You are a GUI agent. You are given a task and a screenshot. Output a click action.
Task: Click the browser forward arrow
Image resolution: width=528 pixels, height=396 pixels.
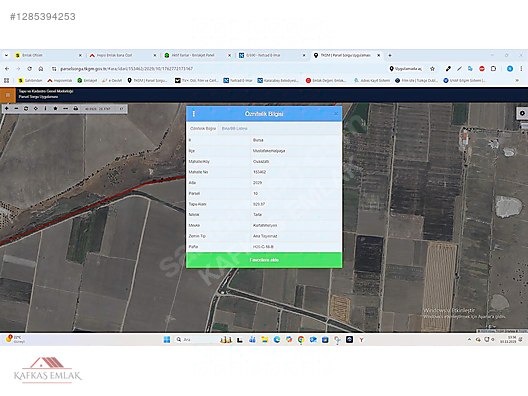point(18,69)
